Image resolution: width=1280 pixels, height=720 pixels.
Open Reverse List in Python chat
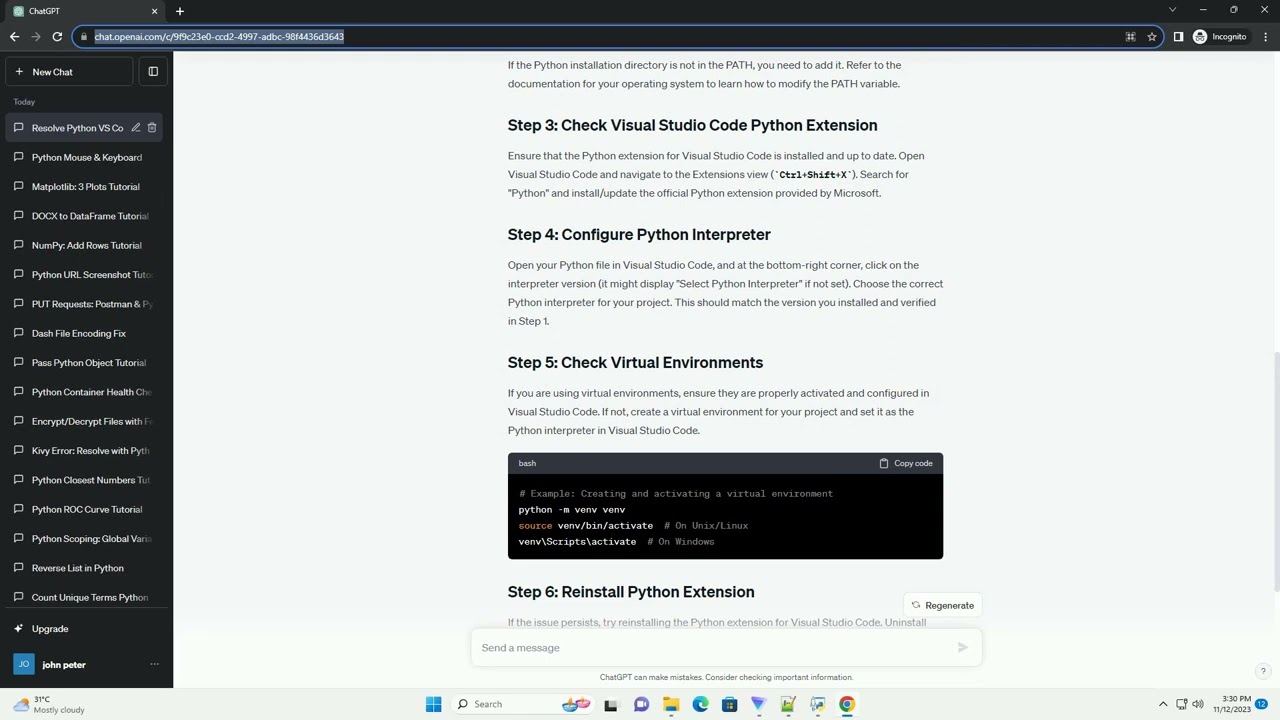pyautogui.click(x=86, y=568)
